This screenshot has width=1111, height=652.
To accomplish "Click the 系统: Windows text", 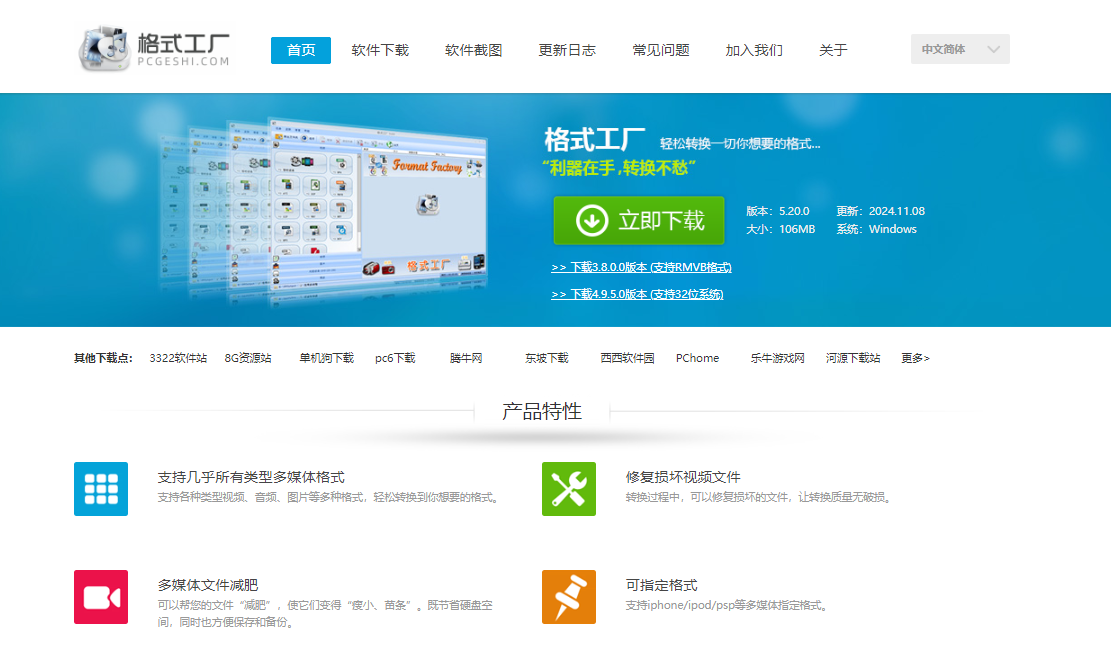I will coord(876,229).
